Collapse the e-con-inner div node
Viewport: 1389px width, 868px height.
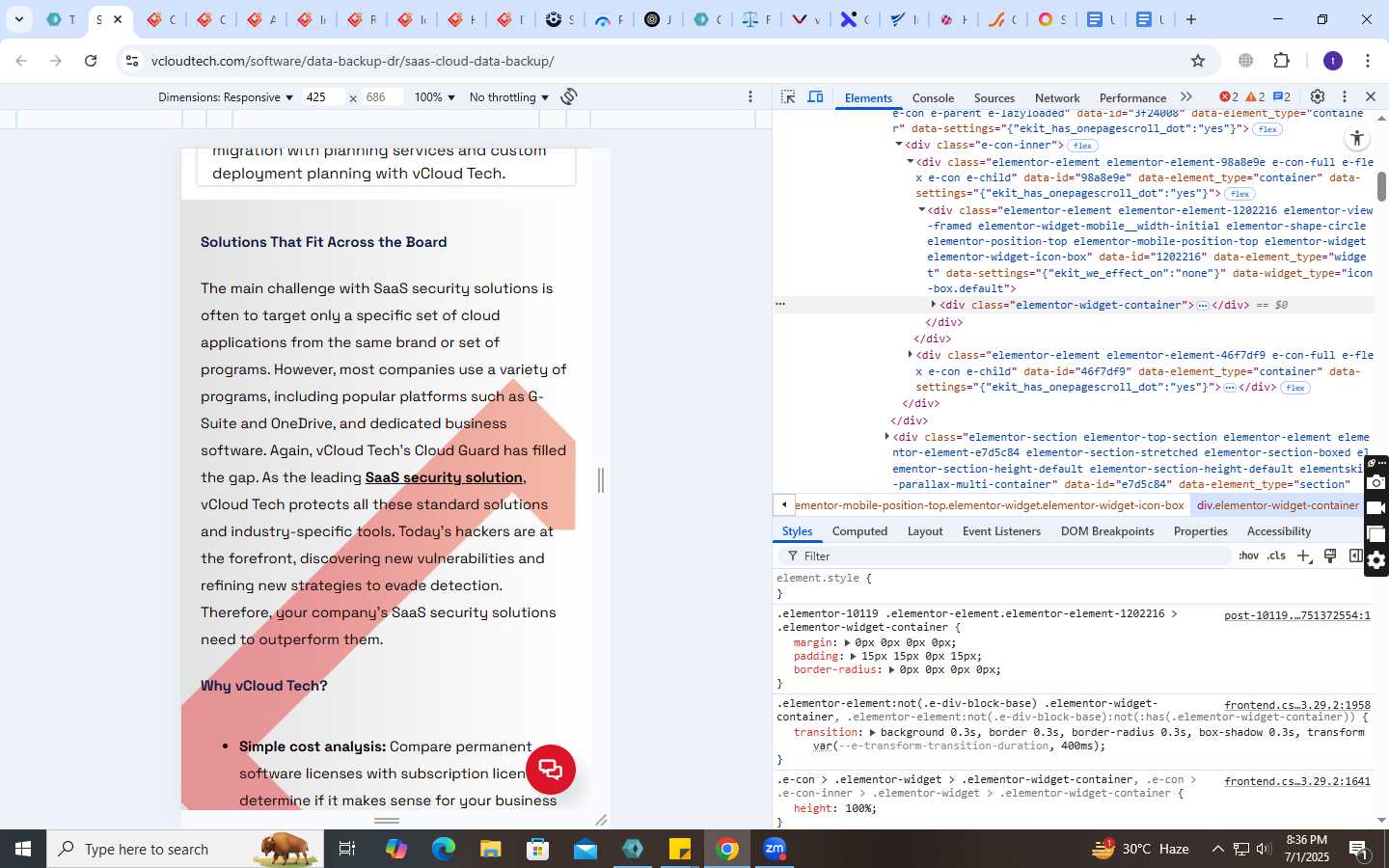point(899,145)
